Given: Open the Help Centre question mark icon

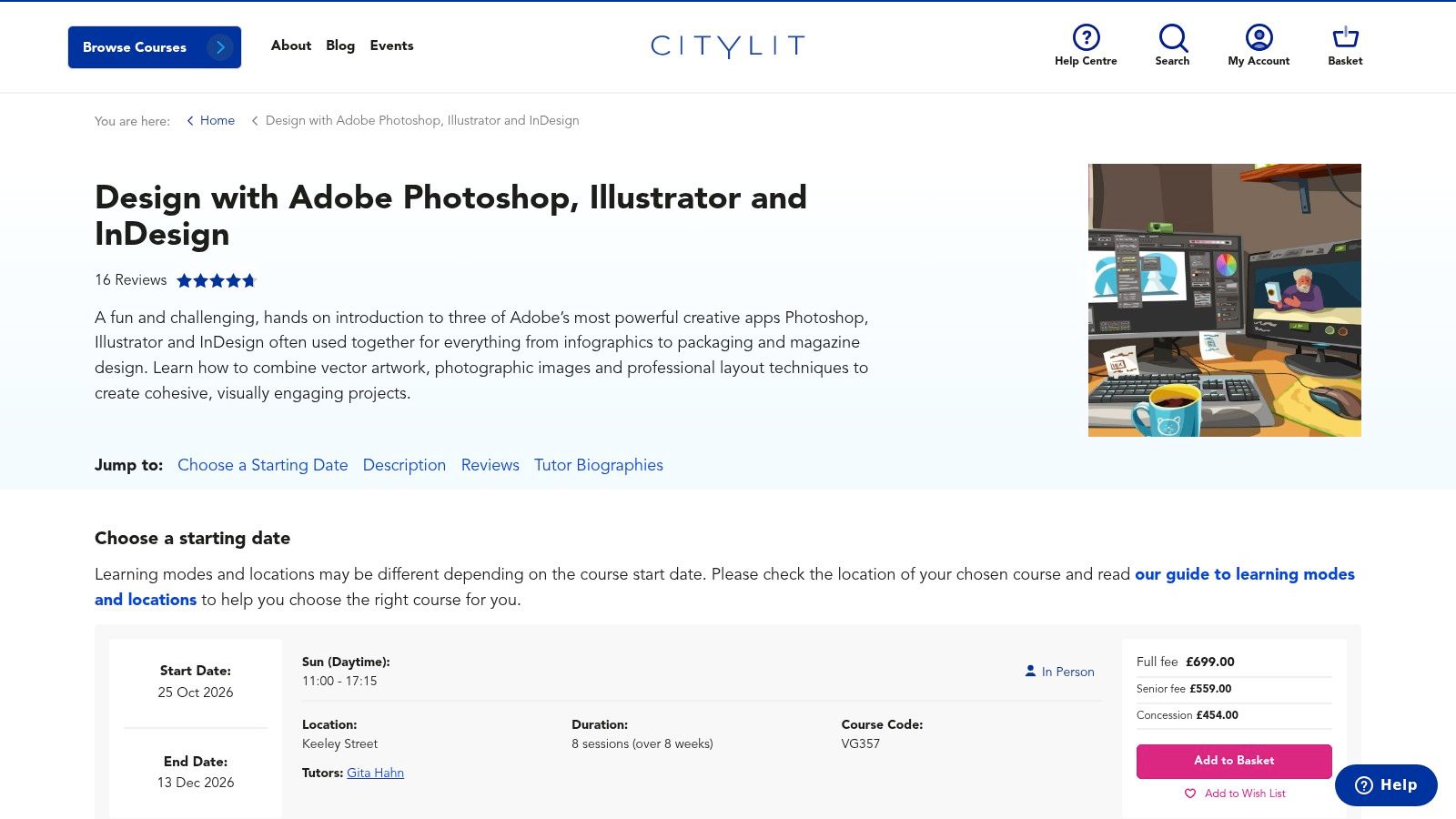Looking at the screenshot, I should pyautogui.click(x=1086, y=37).
